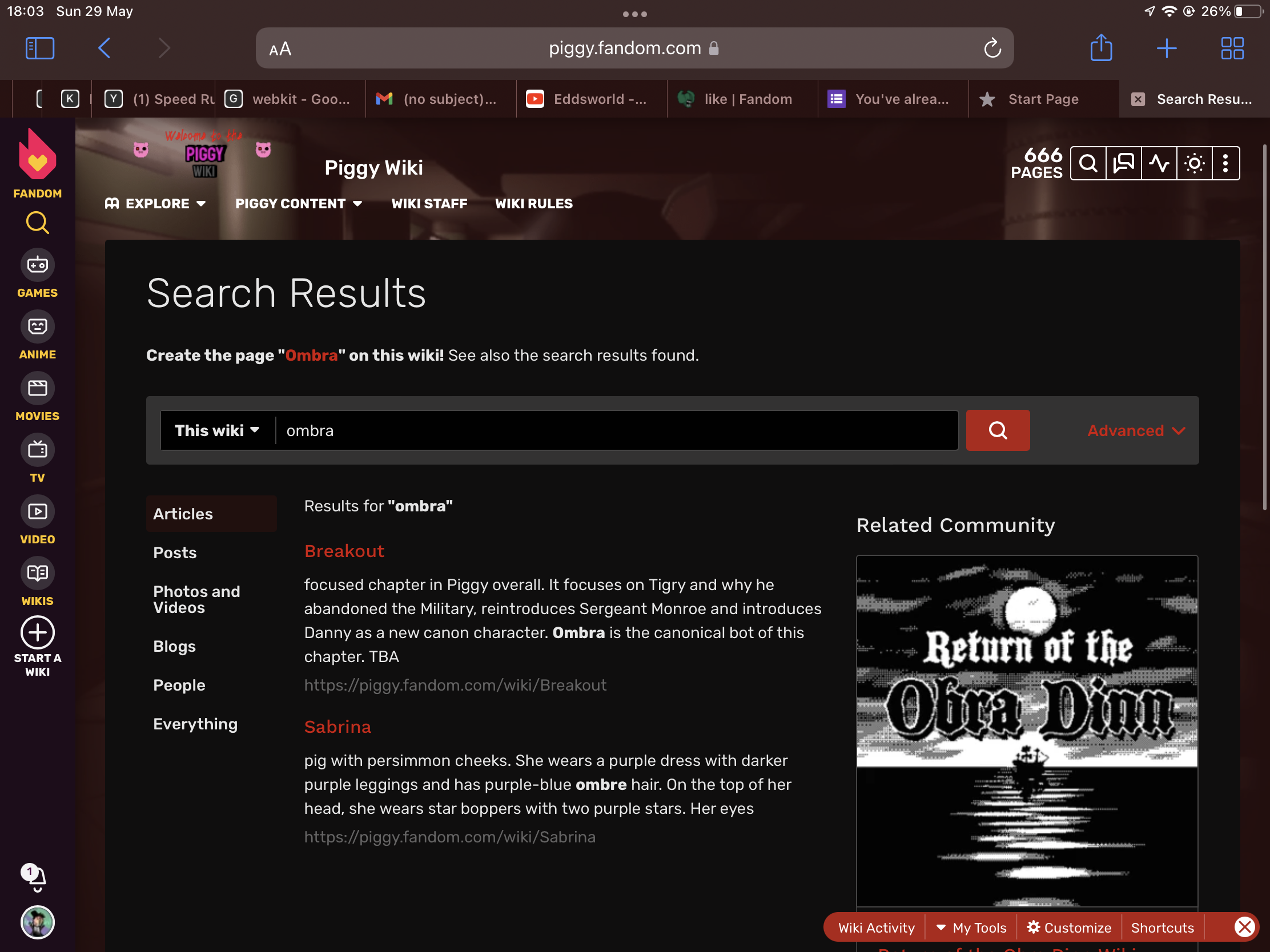
Task: Click the piggy.fandom.com address bar
Action: coord(634,48)
